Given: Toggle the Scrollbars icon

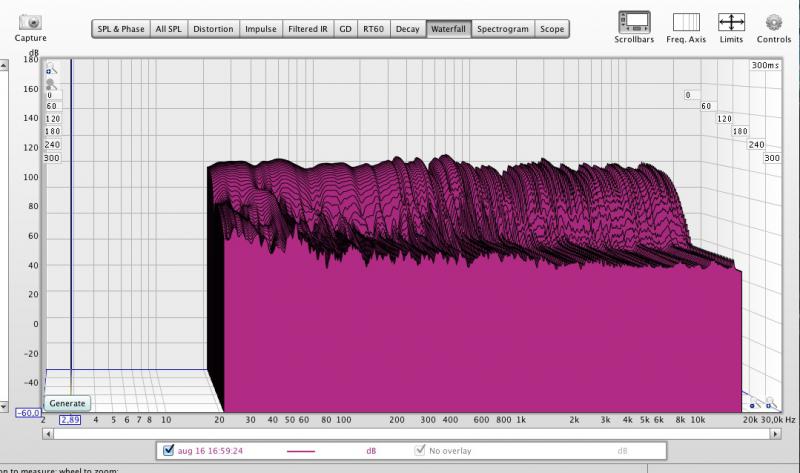Looking at the screenshot, I should 634,22.
